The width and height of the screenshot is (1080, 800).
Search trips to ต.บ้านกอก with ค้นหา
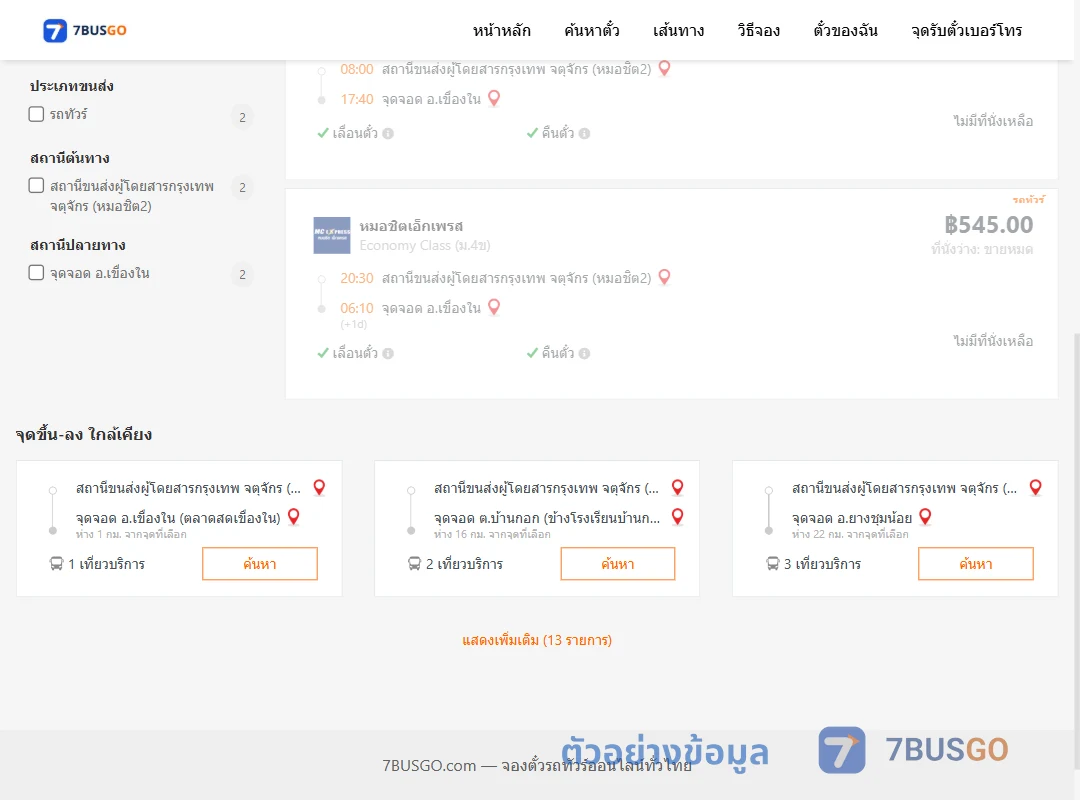tap(618, 564)
